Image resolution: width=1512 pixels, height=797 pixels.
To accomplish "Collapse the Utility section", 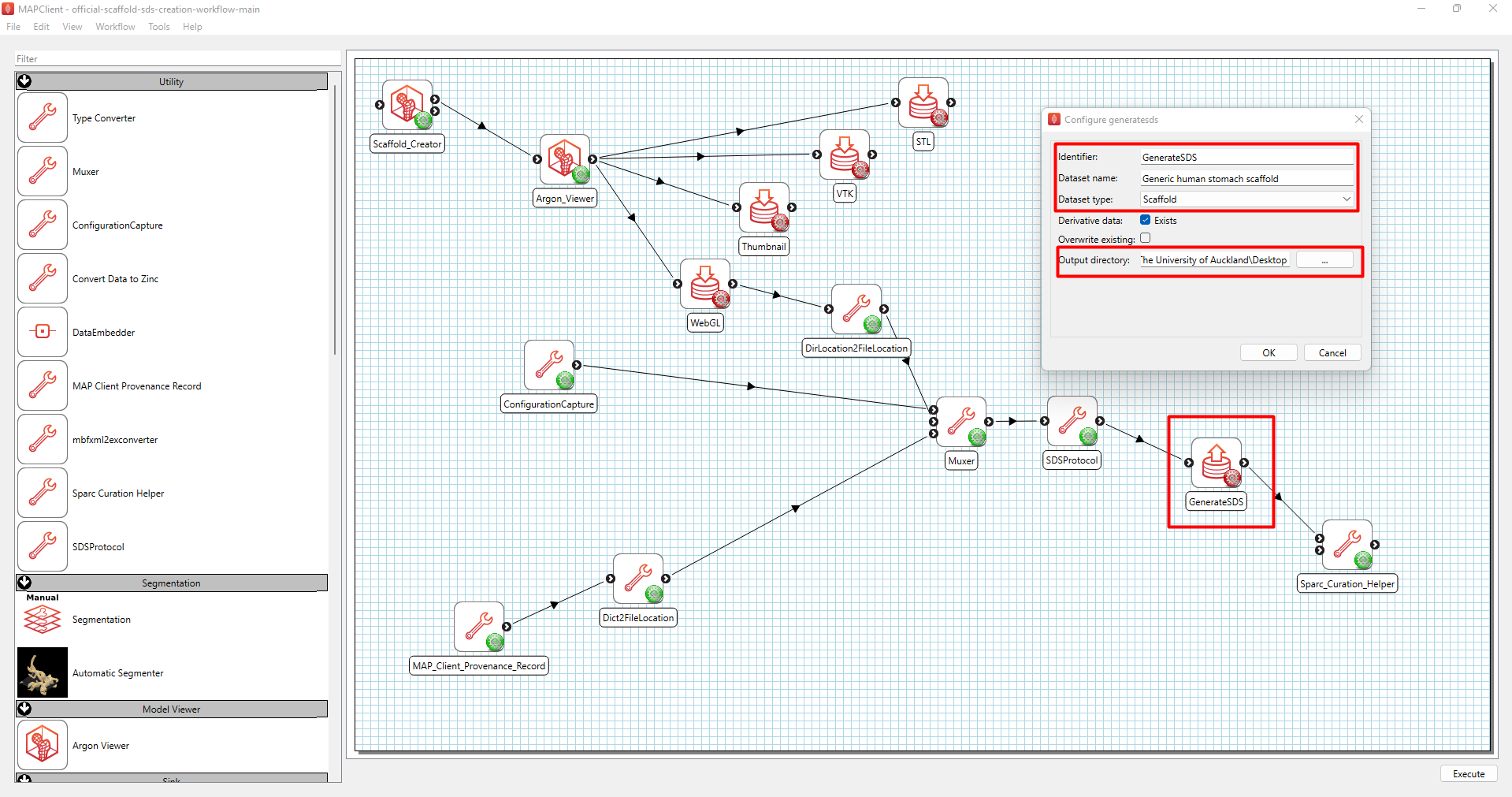I will (x=24, y=81).
